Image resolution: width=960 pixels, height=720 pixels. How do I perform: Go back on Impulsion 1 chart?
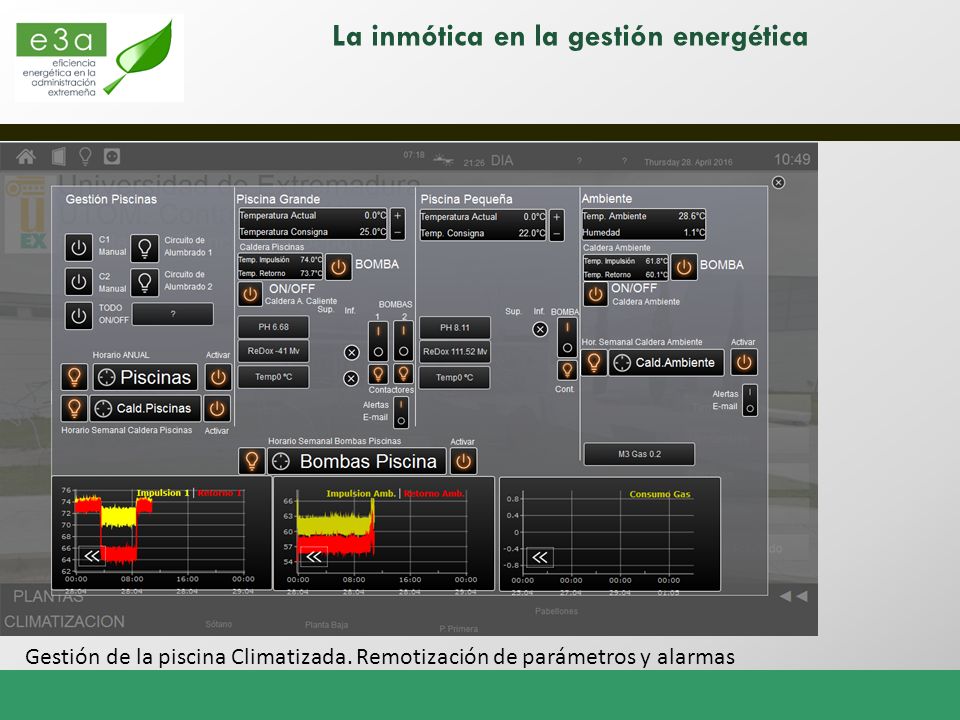(92, 555)
